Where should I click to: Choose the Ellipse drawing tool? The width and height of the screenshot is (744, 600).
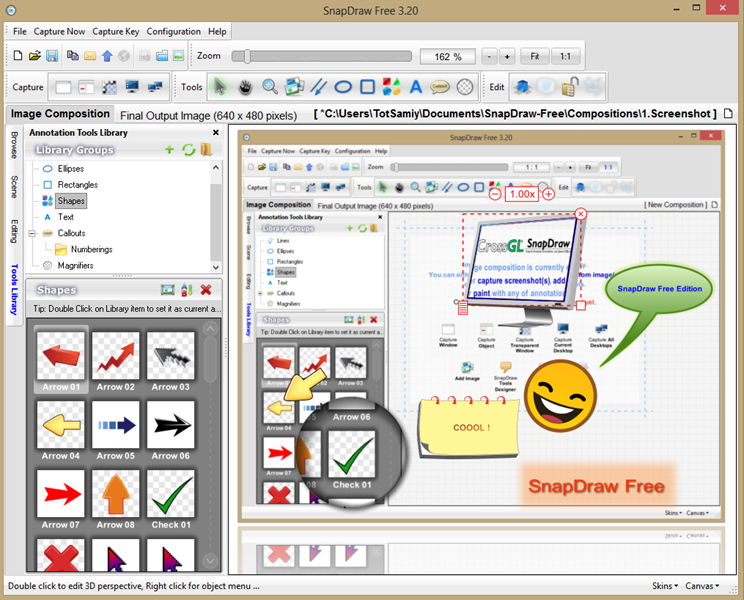(343, 87)
